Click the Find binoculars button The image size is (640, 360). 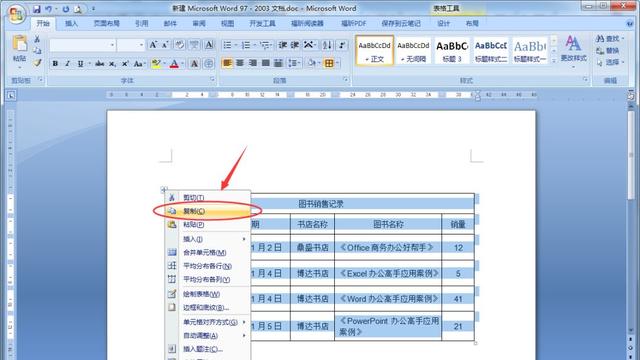(x=610, y=39)
